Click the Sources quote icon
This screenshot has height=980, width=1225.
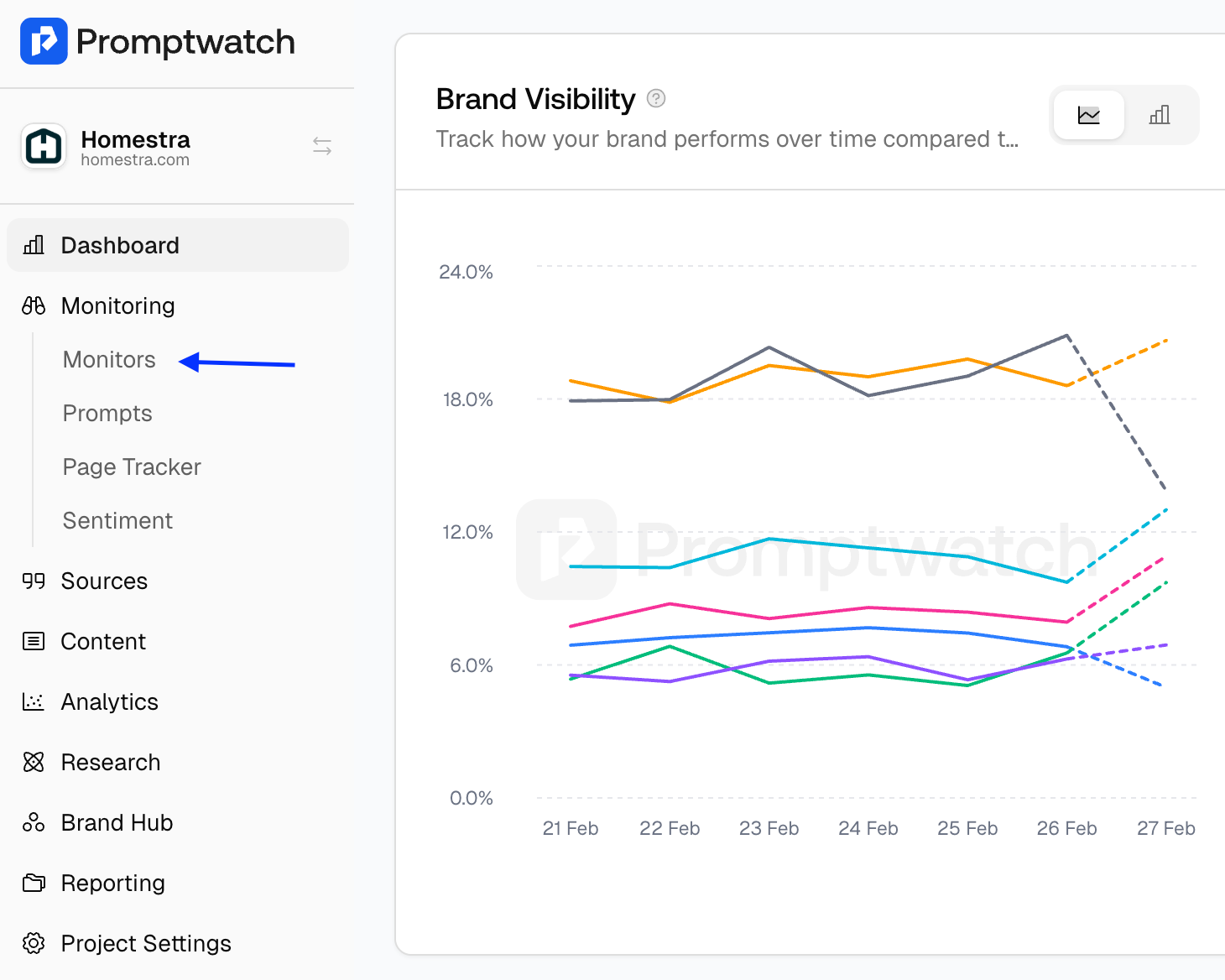pyautogui.click(x=34, y=581)
